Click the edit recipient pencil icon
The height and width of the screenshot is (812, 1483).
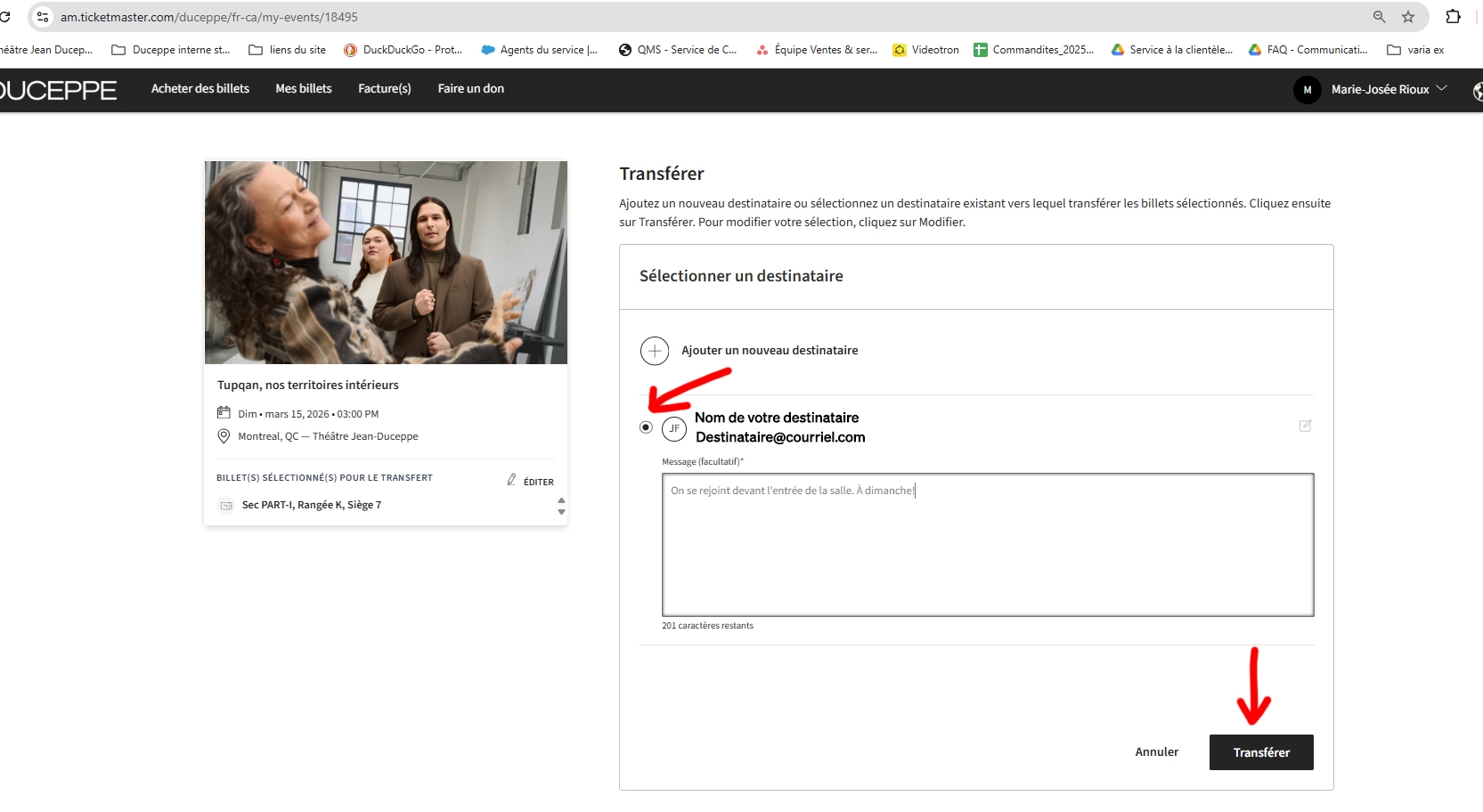[x=1305, y=426]
